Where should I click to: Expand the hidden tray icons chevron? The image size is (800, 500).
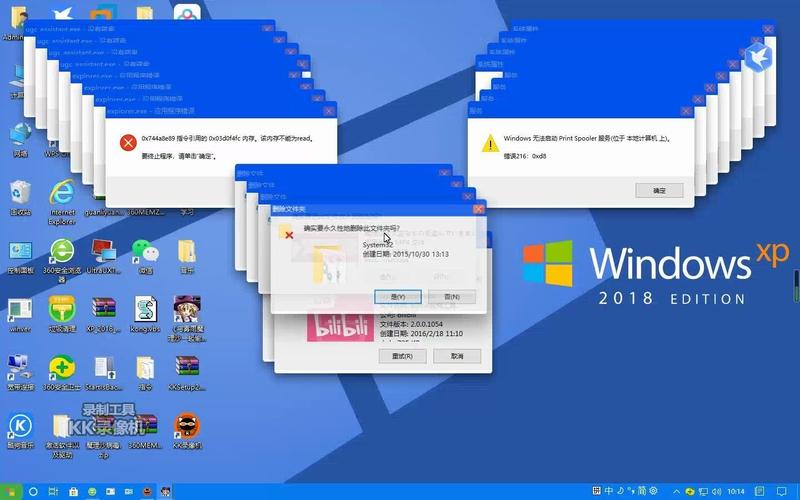point(677,492)
